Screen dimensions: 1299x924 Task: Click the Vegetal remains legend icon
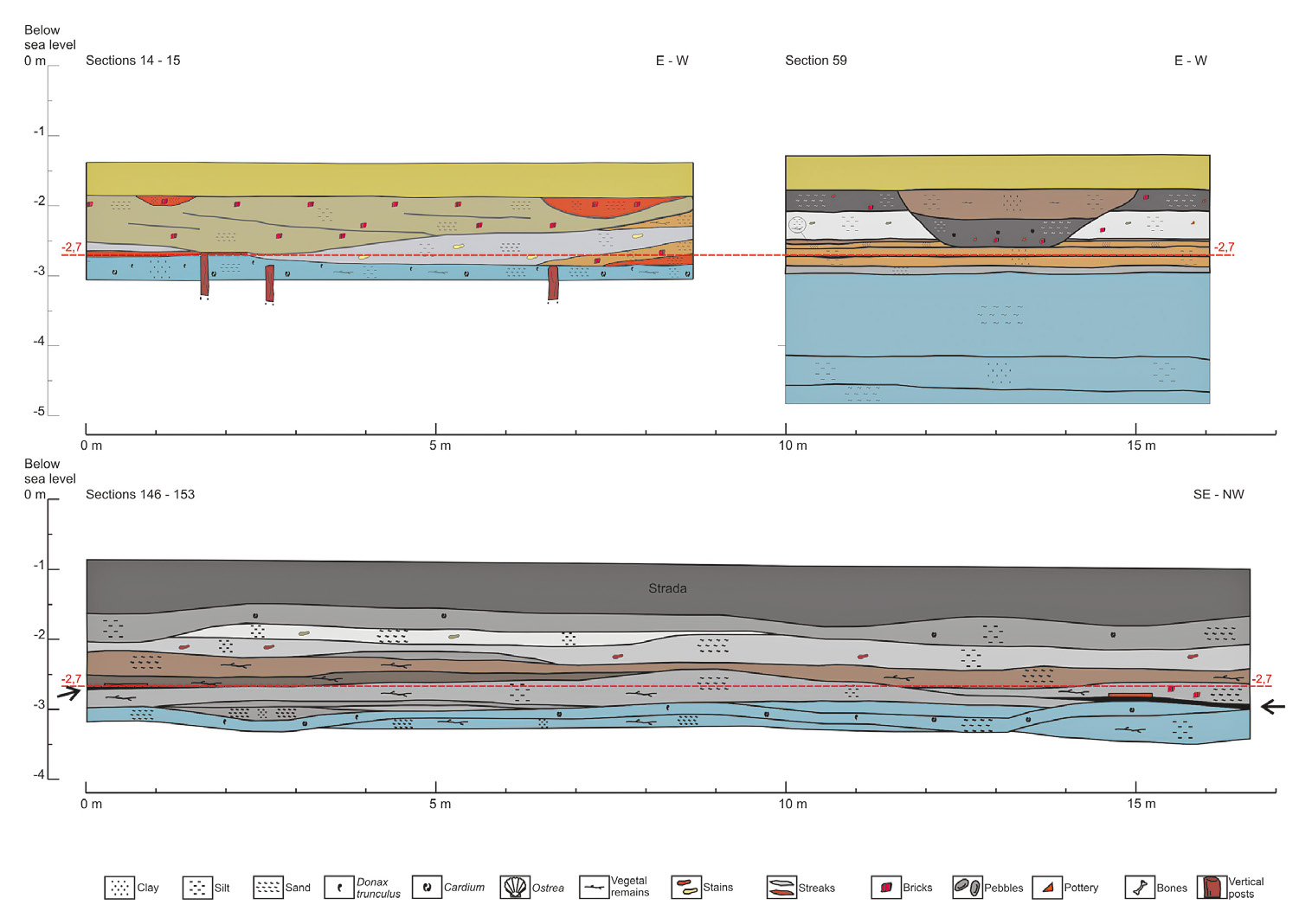594,887
